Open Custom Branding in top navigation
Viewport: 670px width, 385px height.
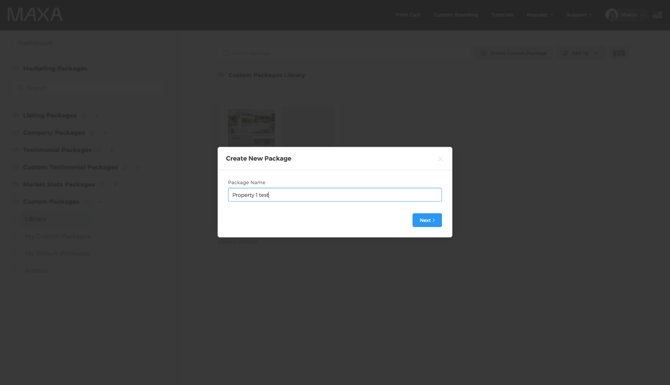(455, 15)
